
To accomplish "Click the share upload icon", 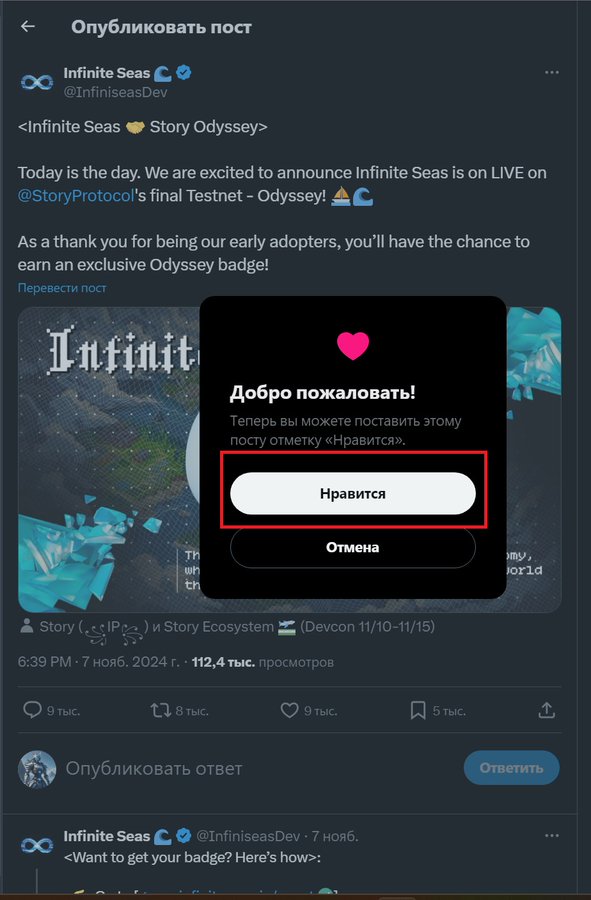I will click(x=547, y=710).
